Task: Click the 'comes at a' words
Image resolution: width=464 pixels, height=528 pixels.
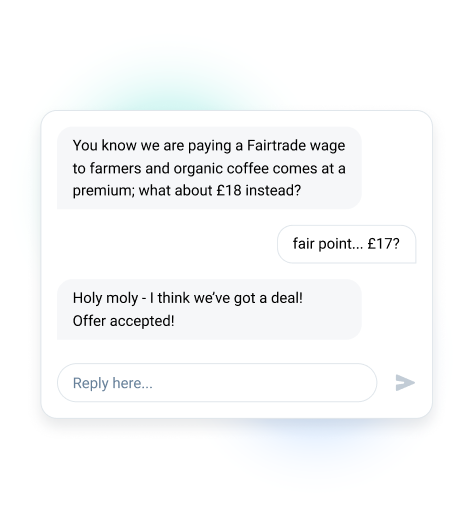Action: click(309, 168)
